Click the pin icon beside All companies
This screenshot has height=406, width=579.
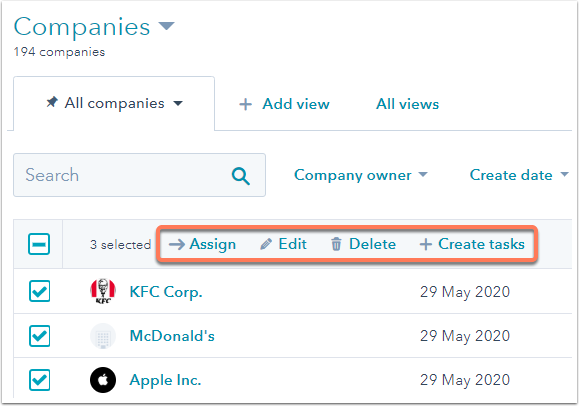52,102
